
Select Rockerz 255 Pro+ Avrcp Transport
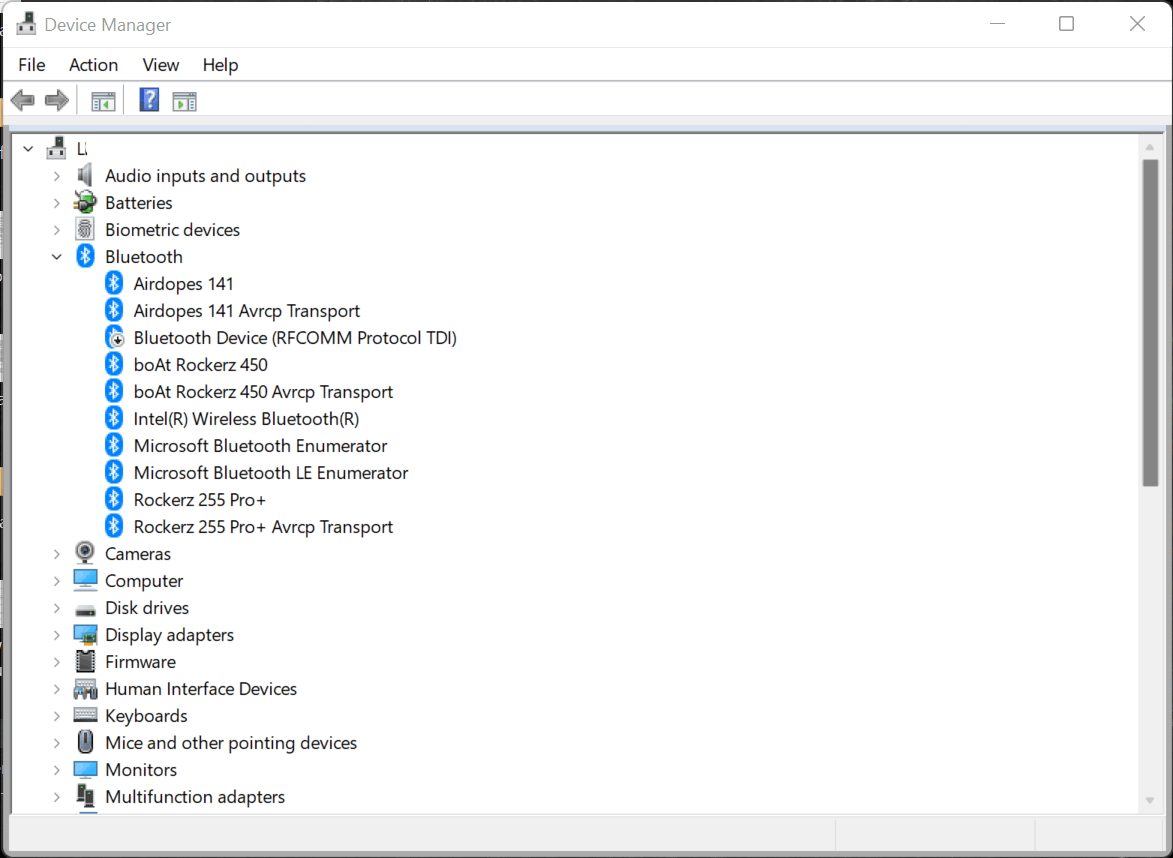263,526
